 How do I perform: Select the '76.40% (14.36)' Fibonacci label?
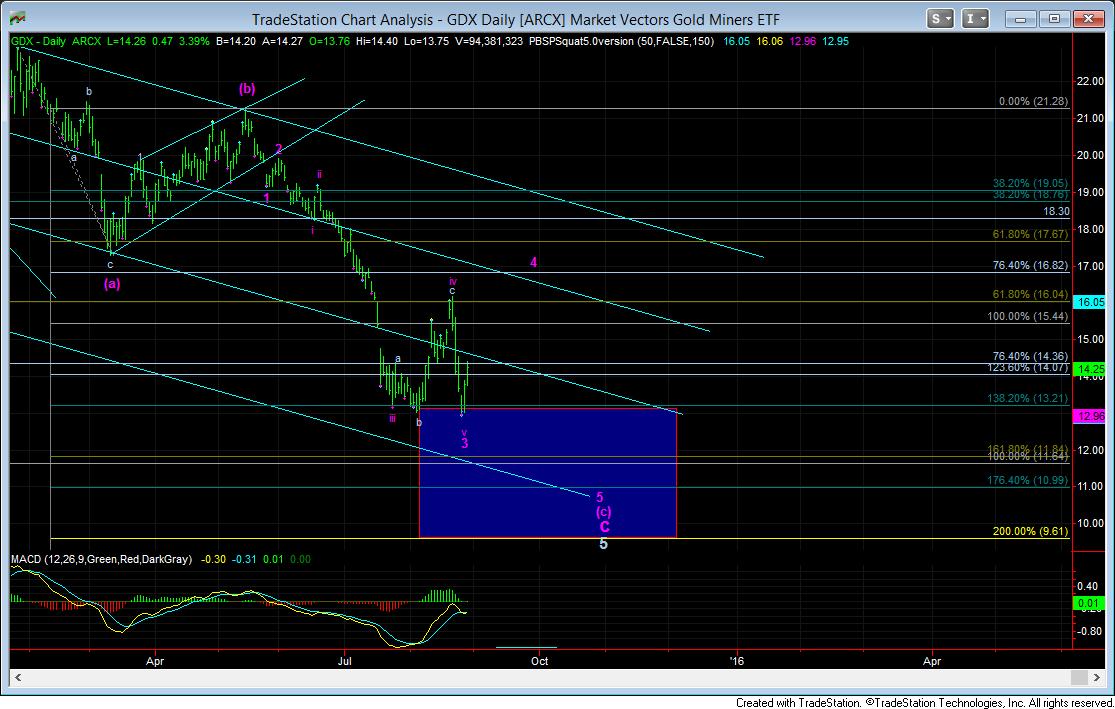tap(1030, 356)
